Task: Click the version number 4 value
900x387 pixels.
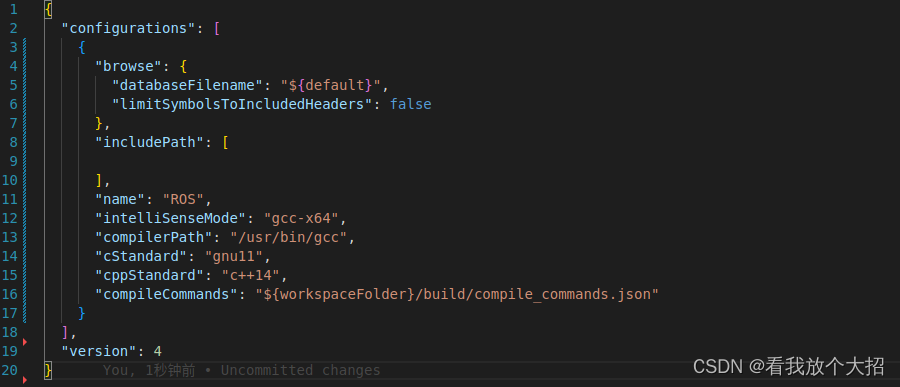Action: point(158,351)
